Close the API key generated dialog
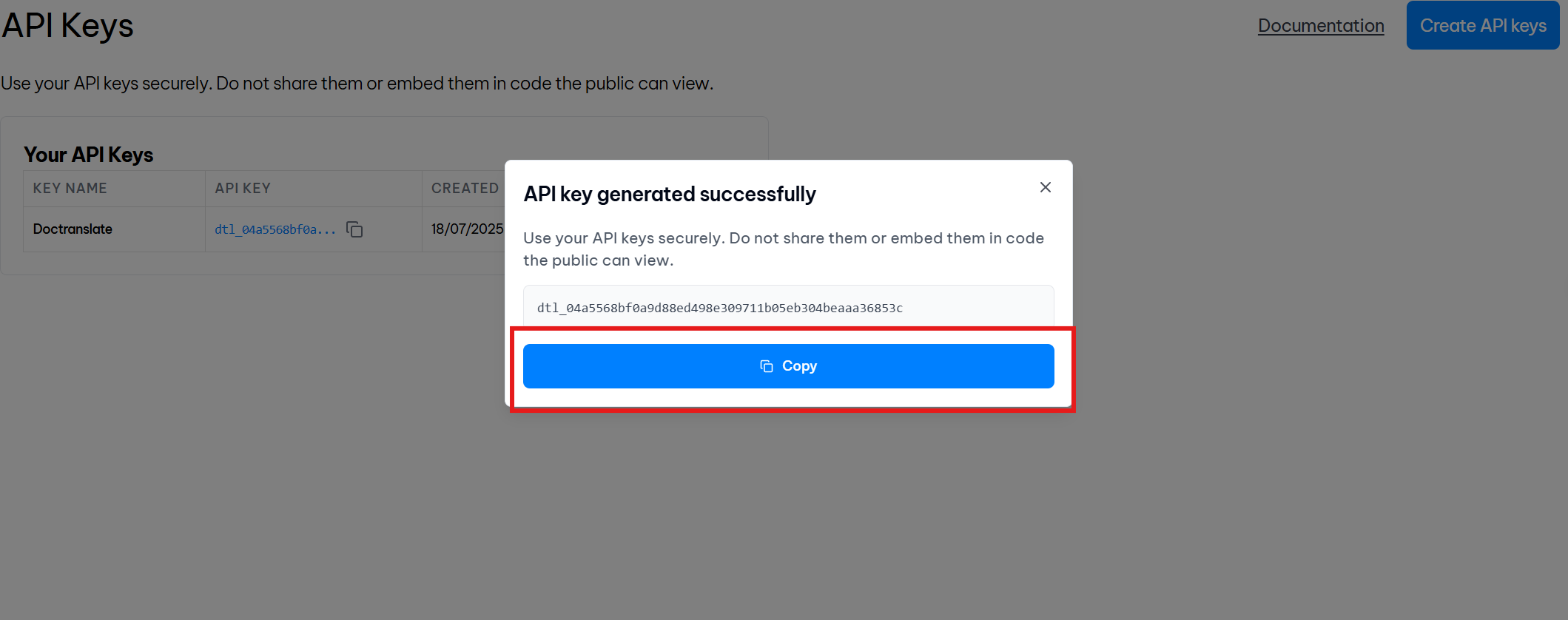This screenshot has height=620, width=1568. [x=1045, y=187]
